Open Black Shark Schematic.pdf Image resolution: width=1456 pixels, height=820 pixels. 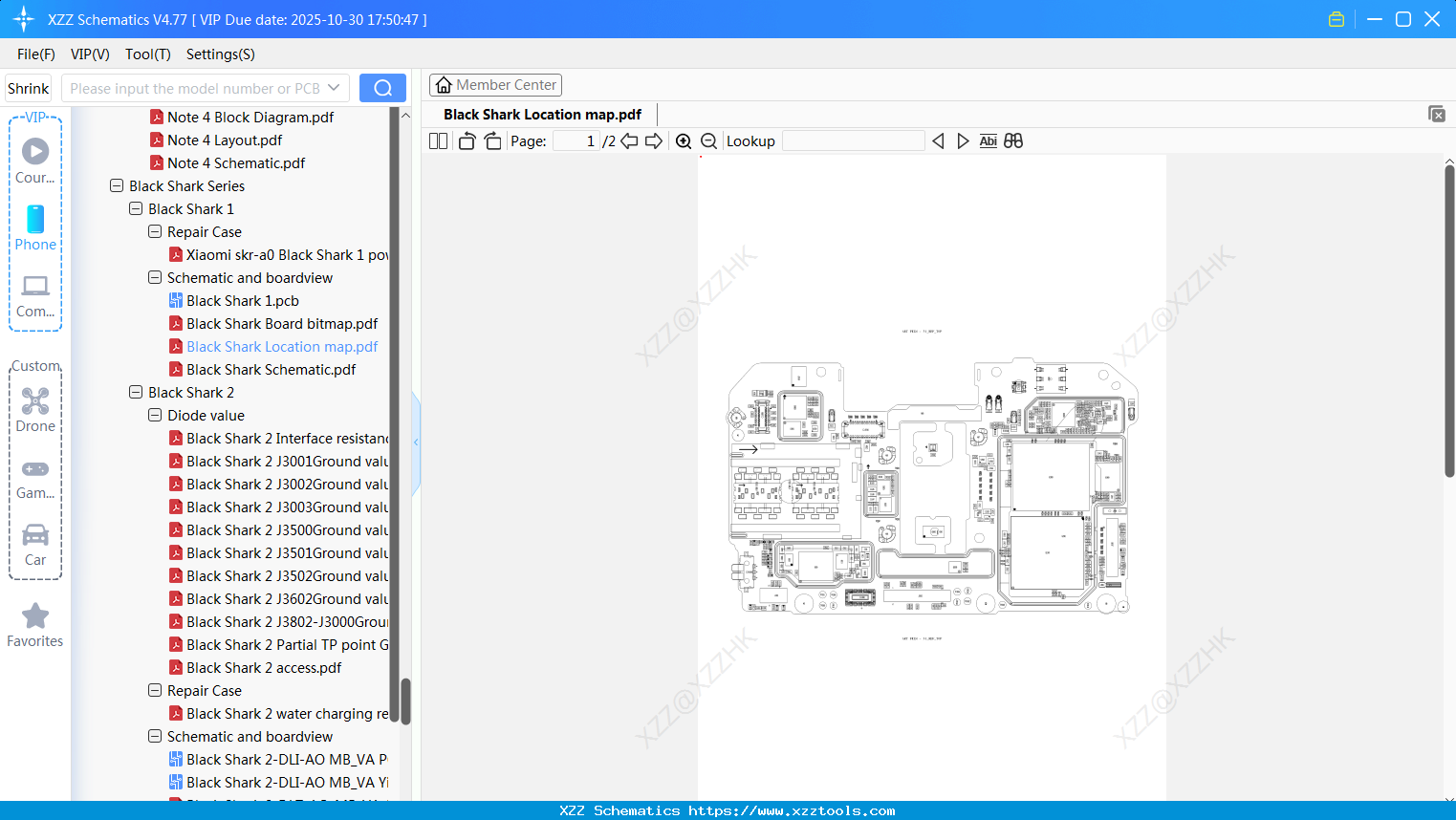pyautogui.click(x=272, y=370)
